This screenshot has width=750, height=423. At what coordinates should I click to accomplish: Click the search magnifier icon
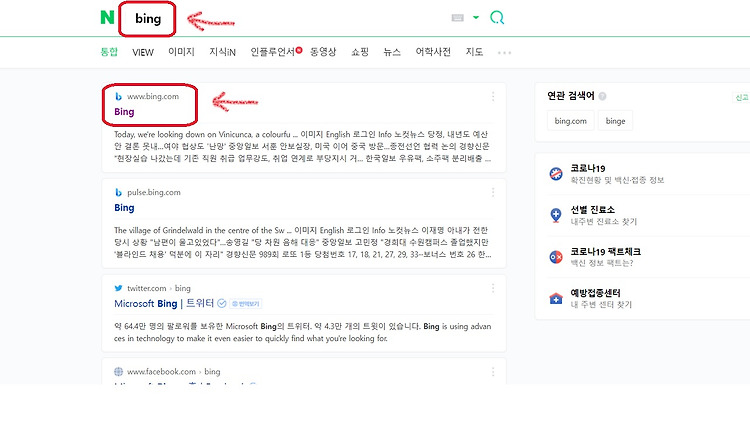coord(497,18)
